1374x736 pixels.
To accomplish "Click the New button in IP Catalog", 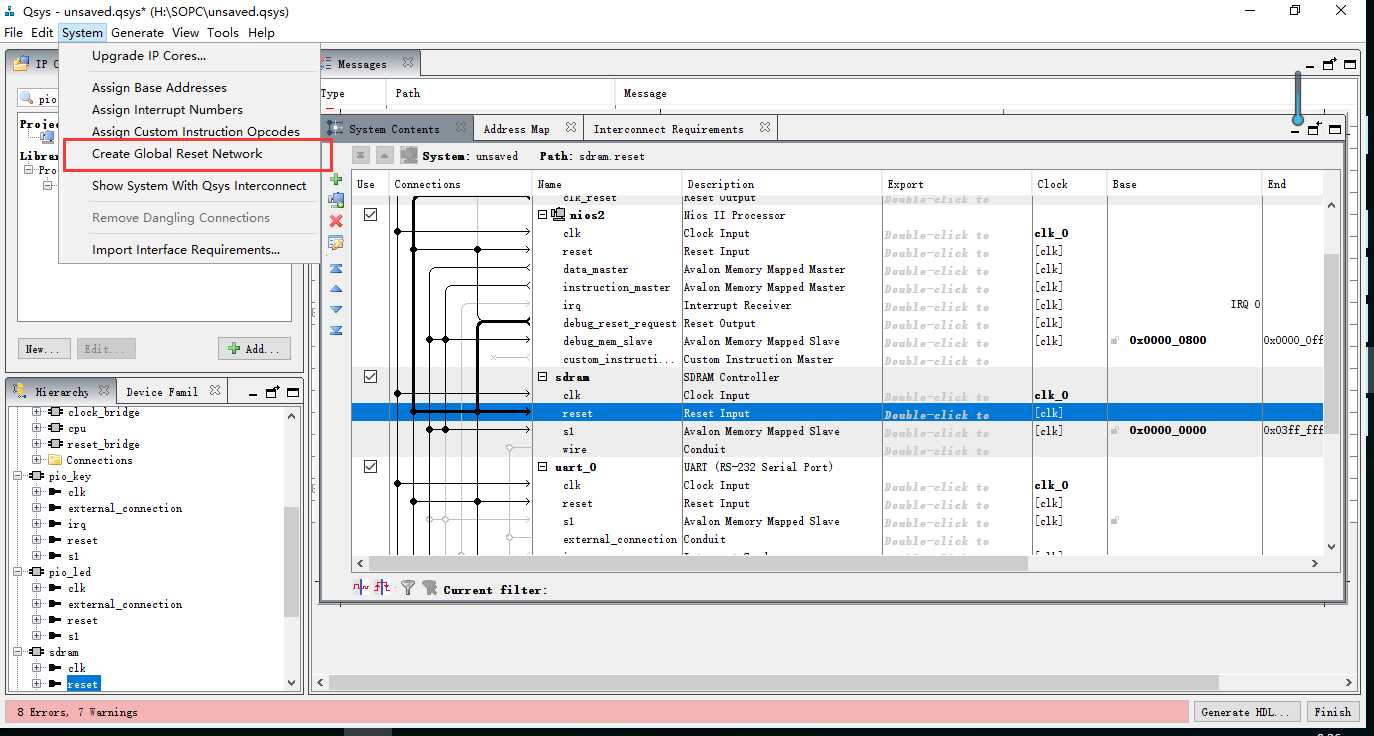I will coord(44,349).
